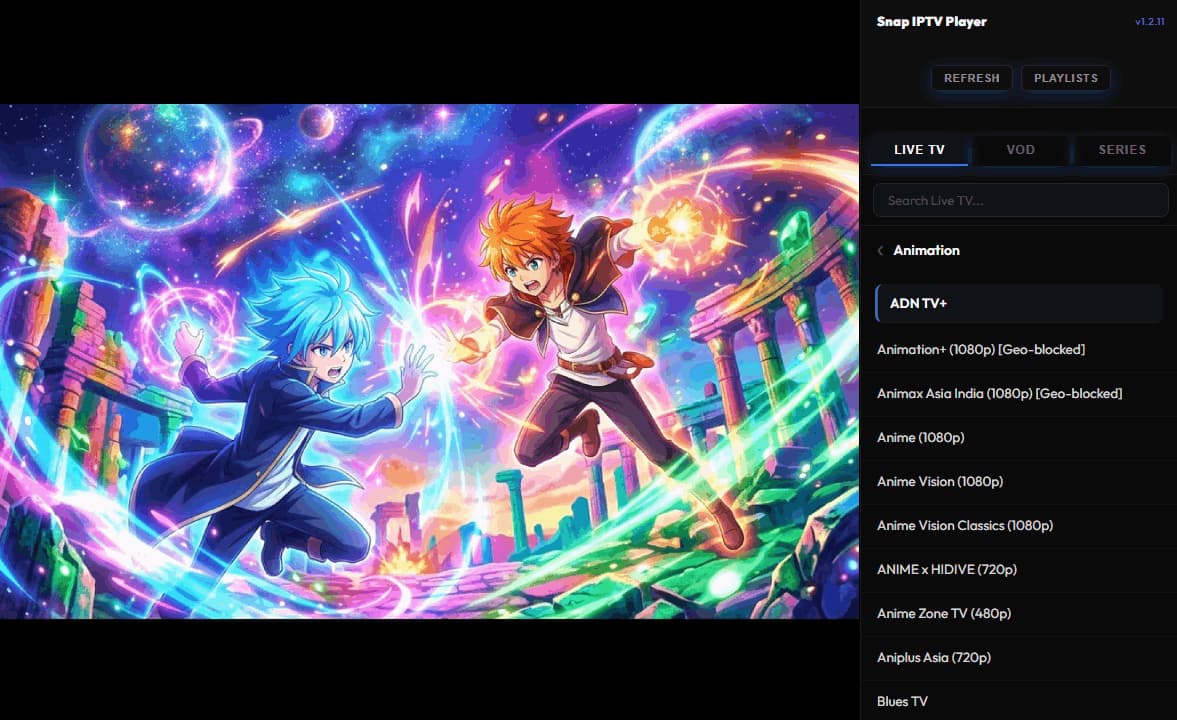This screenshot has width=1177, height=720.
Task: Choose the Blues TV channel
Action: [x=902, y=701]
